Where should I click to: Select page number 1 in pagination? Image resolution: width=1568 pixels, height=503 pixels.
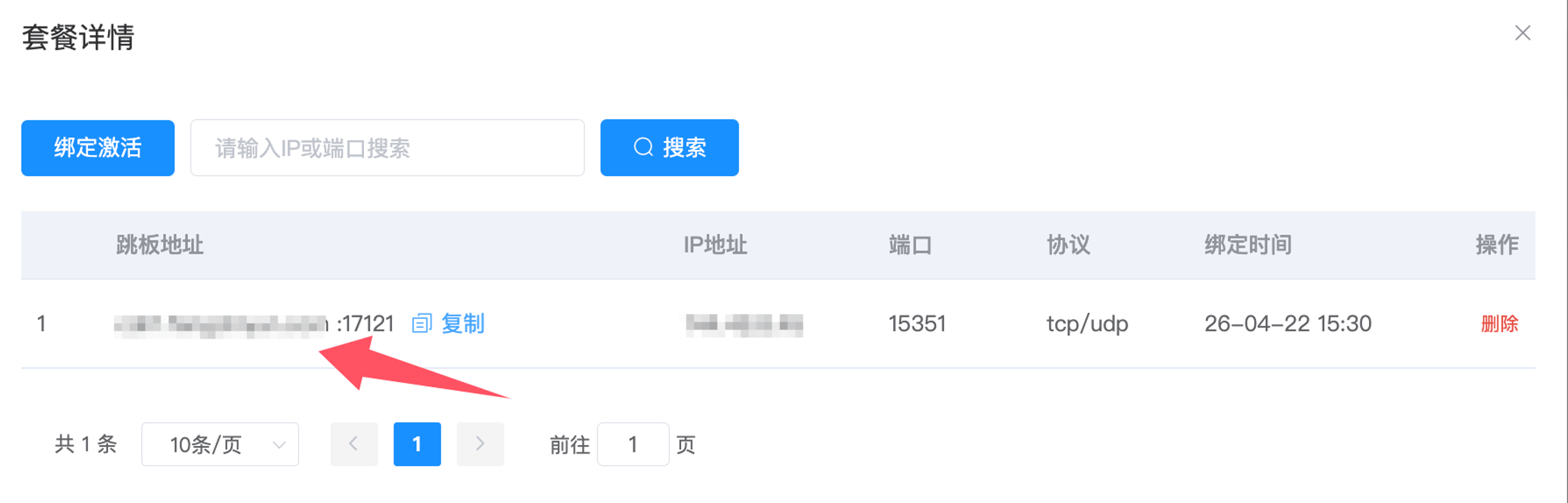click(x=417, y=444)
